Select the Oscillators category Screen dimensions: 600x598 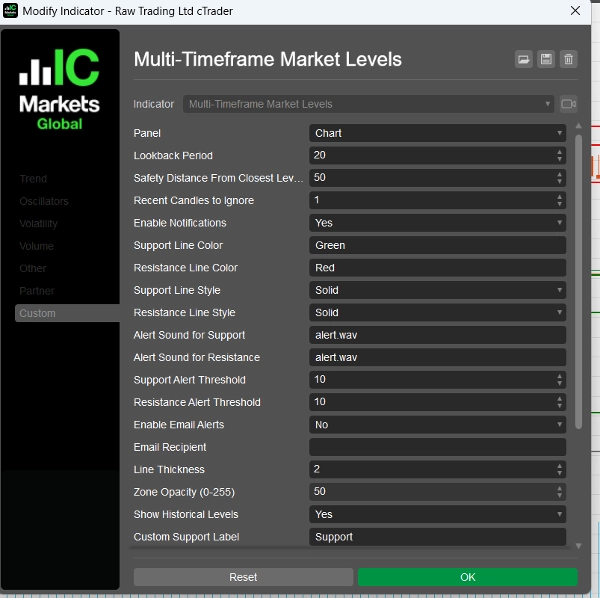44,201
